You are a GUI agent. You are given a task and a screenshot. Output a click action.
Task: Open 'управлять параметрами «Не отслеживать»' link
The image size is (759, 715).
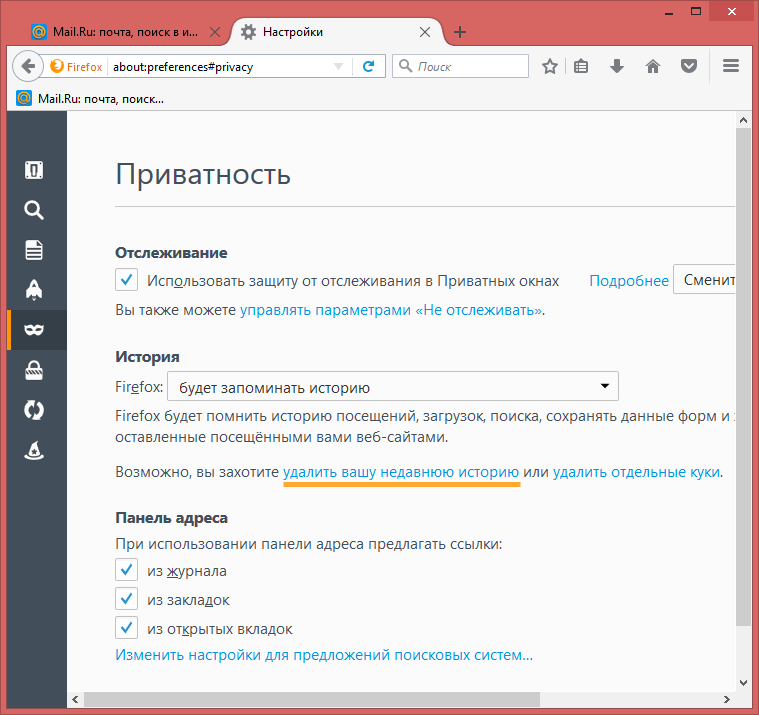click(x=391, y=310)
